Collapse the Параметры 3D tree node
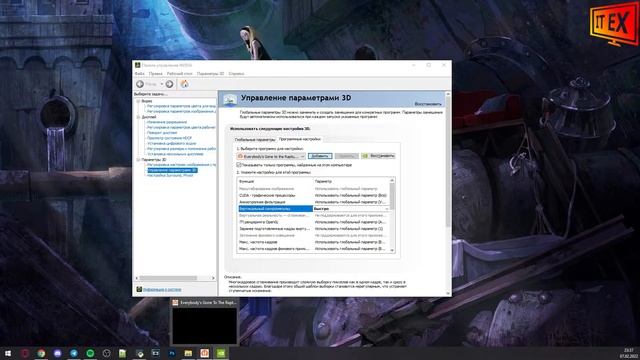640x360 pixels. tap(138, 160)
